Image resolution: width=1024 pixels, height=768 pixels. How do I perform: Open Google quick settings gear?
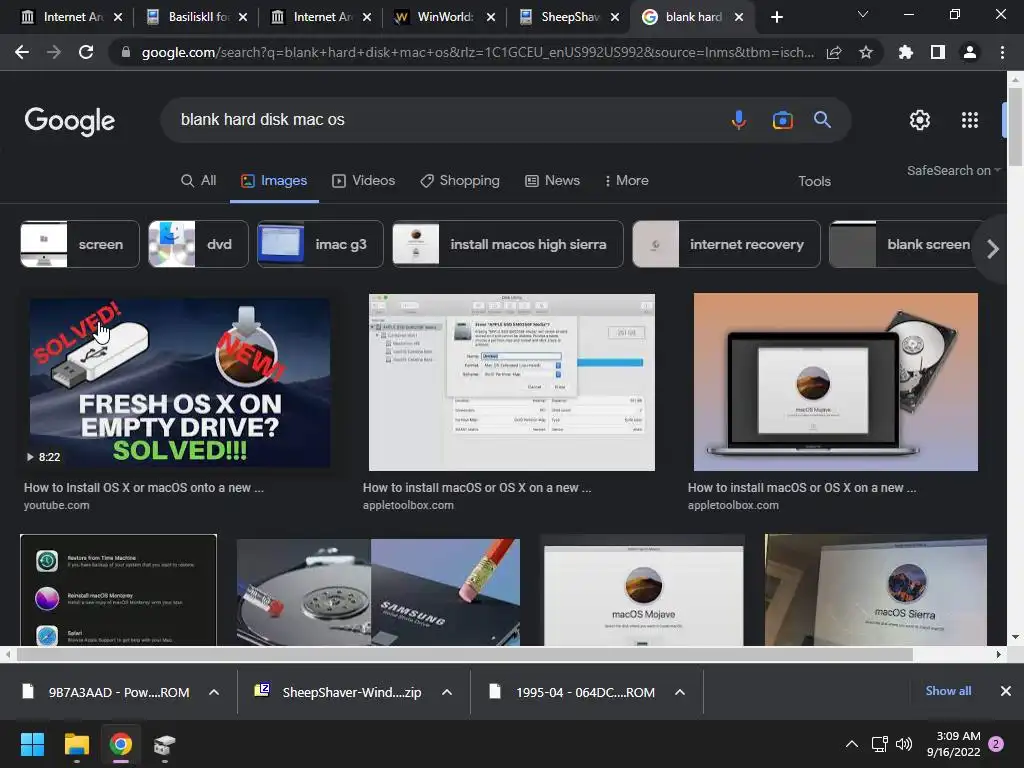920,120
